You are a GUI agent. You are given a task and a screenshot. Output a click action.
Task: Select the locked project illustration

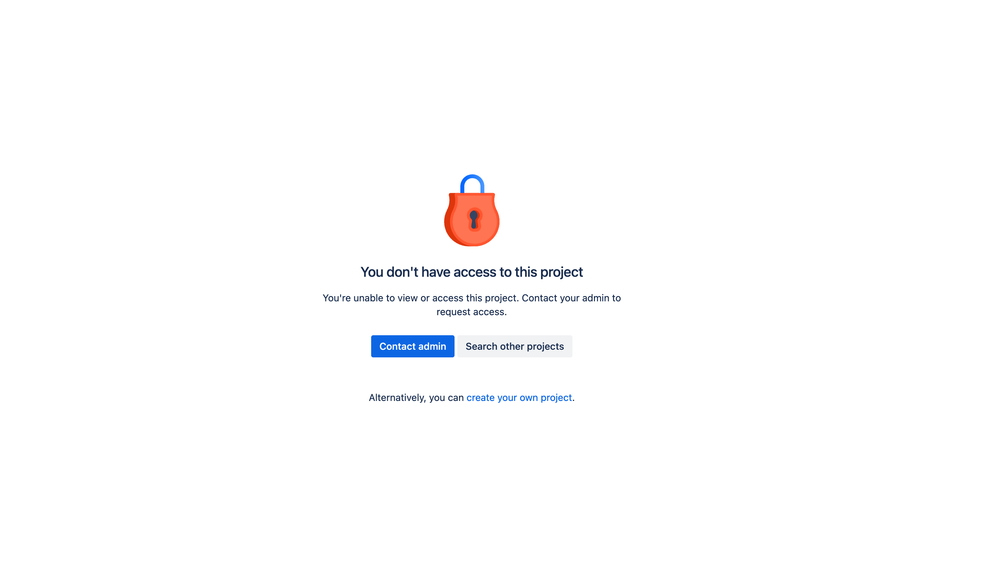pos(471,210)
